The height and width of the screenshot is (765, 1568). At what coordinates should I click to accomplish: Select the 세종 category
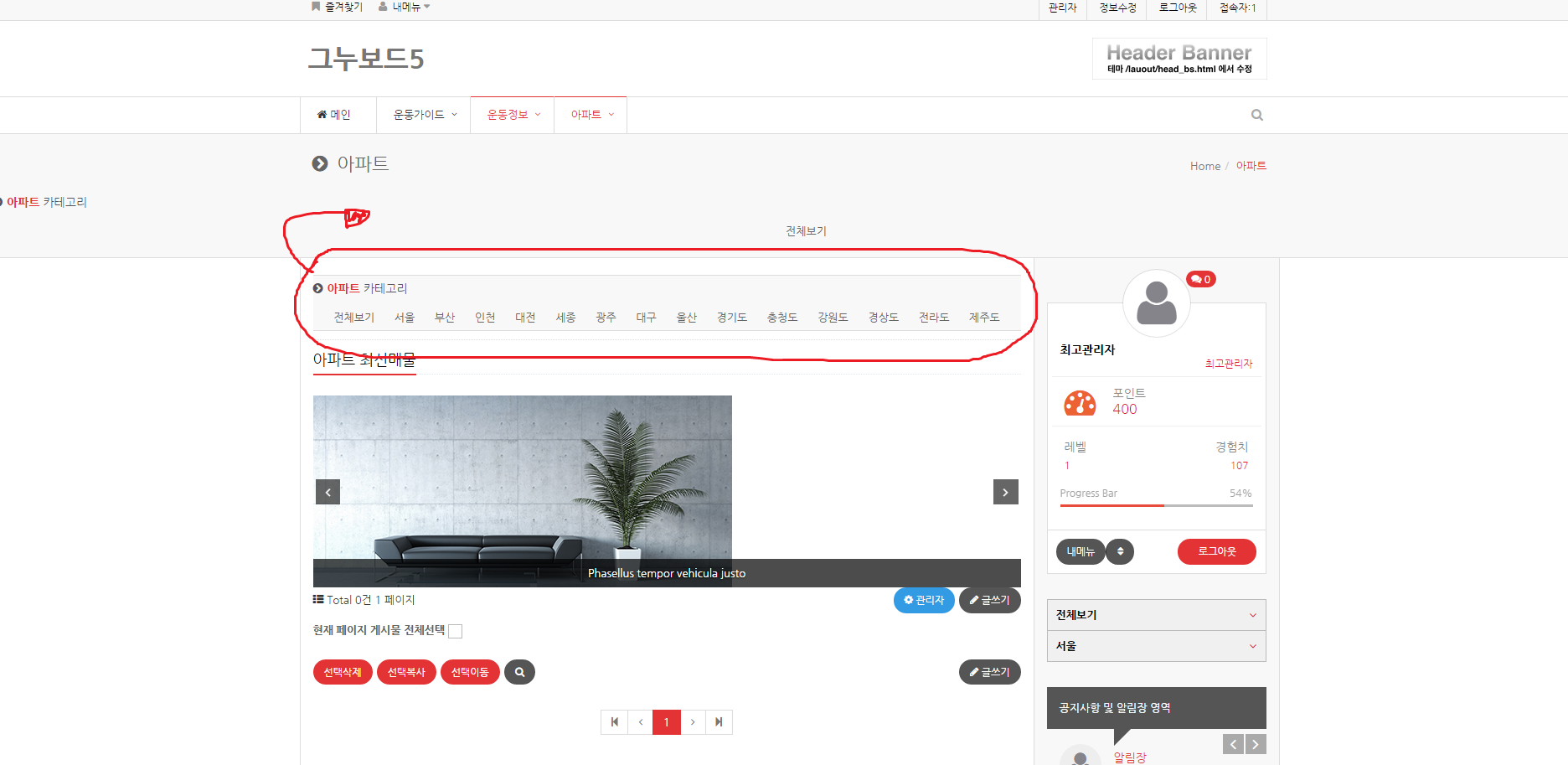click(565, 318)
